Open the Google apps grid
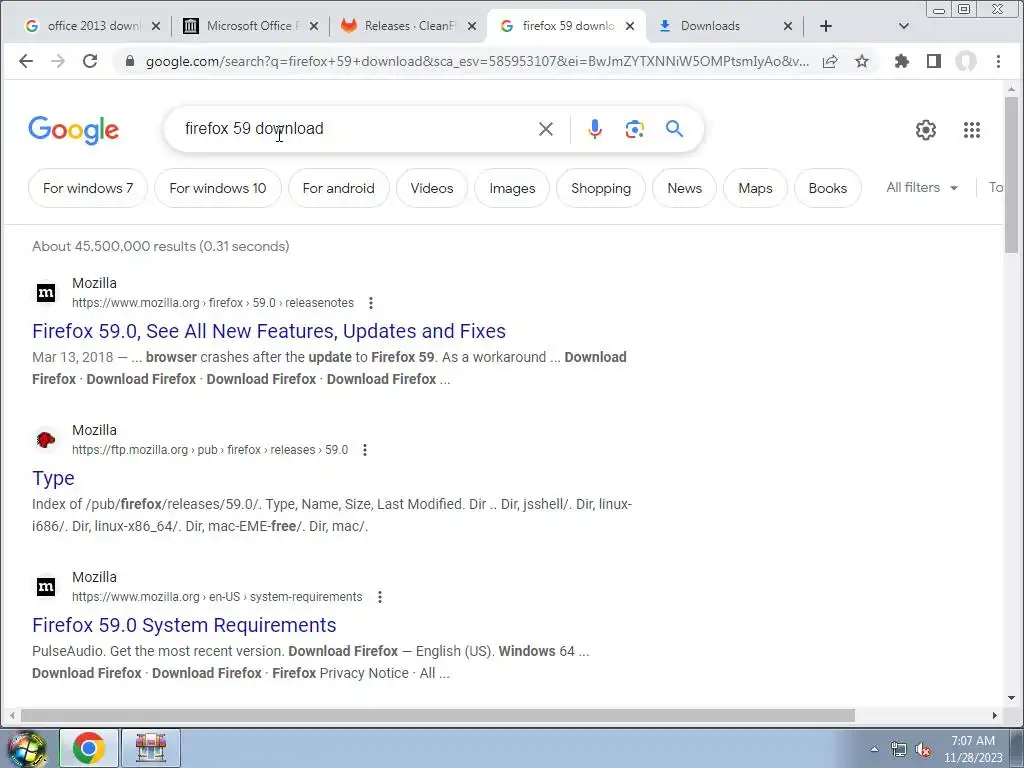The height and width of the screenshot is (768, 1024). [x=972, y=130]
